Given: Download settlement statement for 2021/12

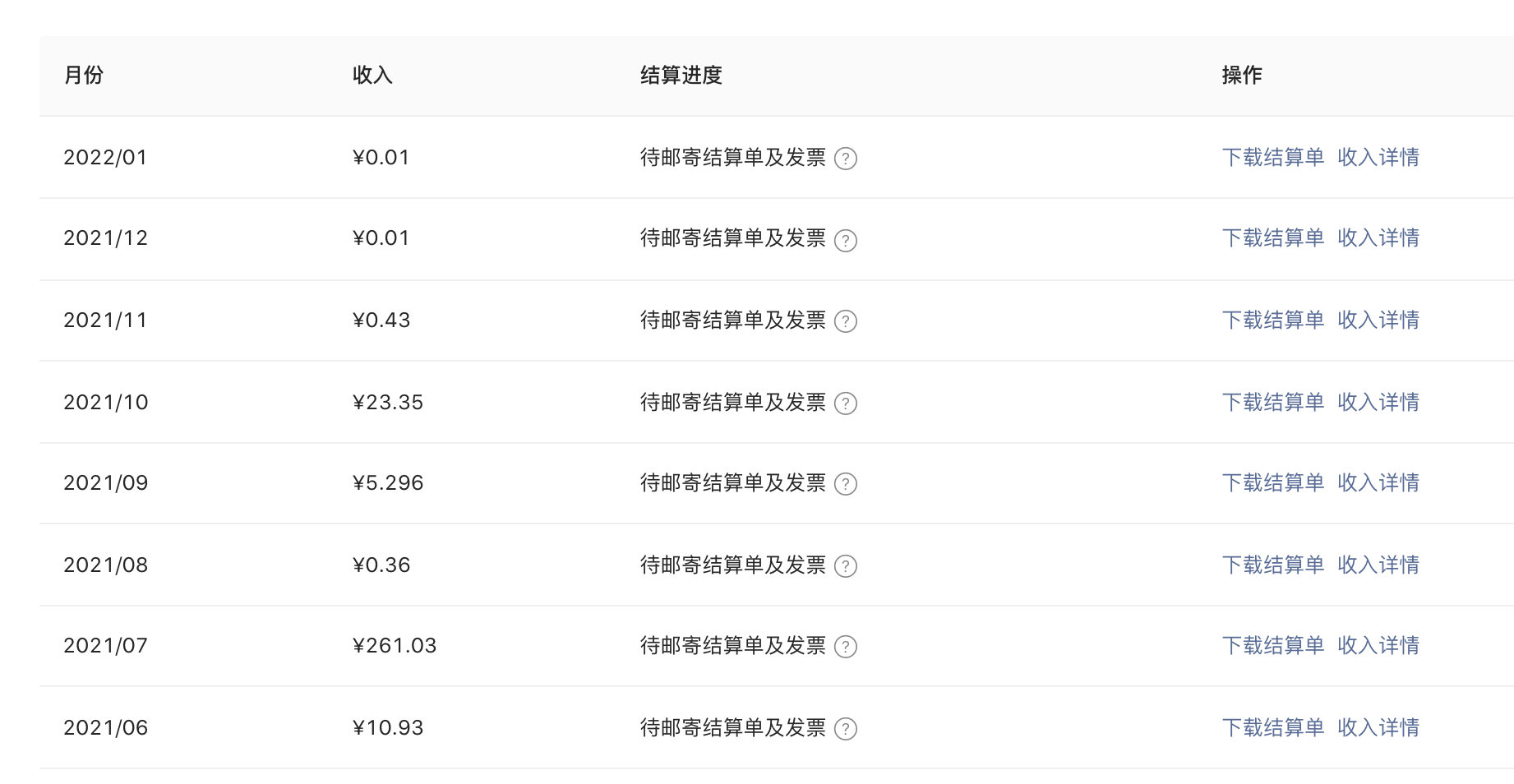Looking at the screenshot, I should (x=1272, y=238).
